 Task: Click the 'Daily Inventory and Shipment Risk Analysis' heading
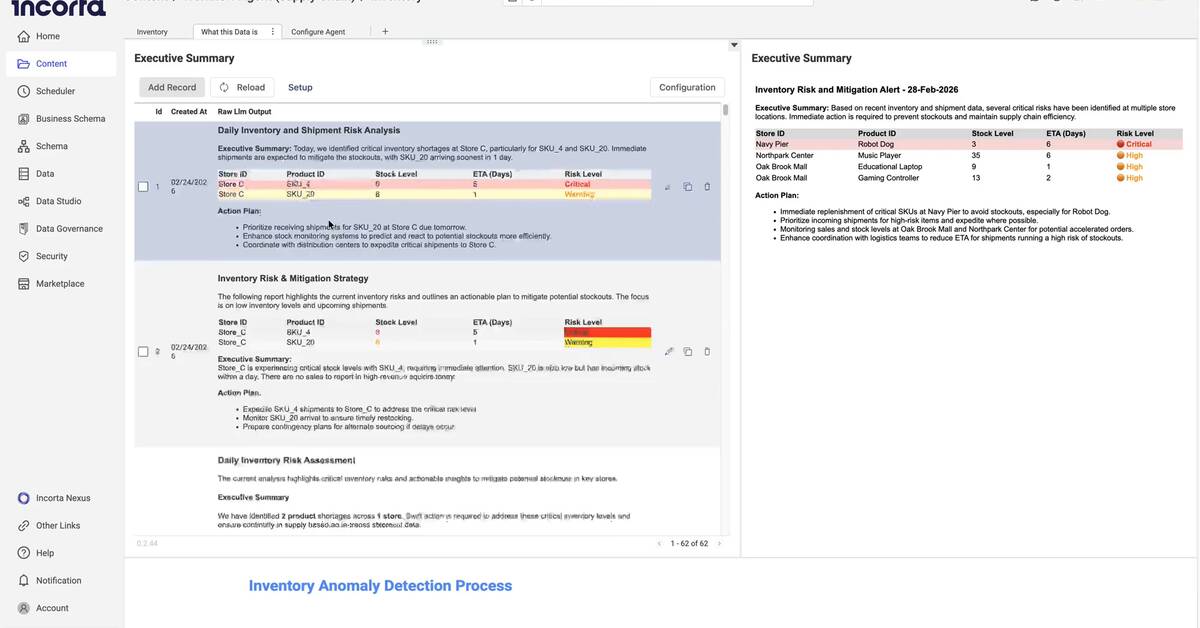click(309, 130)
